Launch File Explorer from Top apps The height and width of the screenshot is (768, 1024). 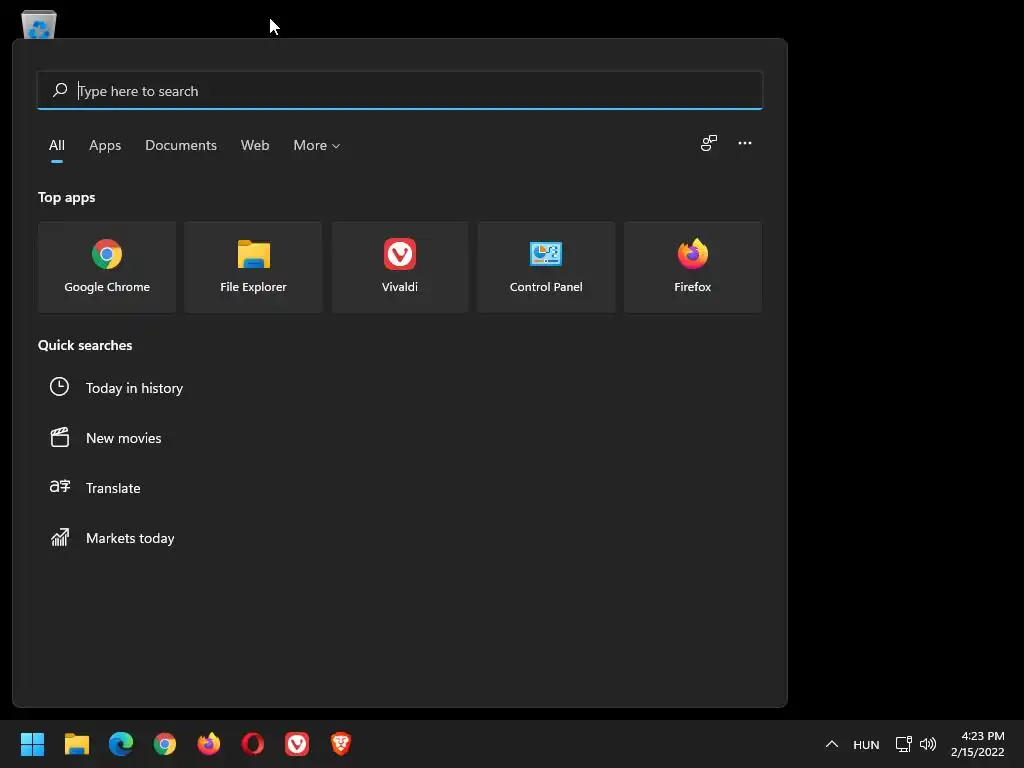(x=253, y=267)
